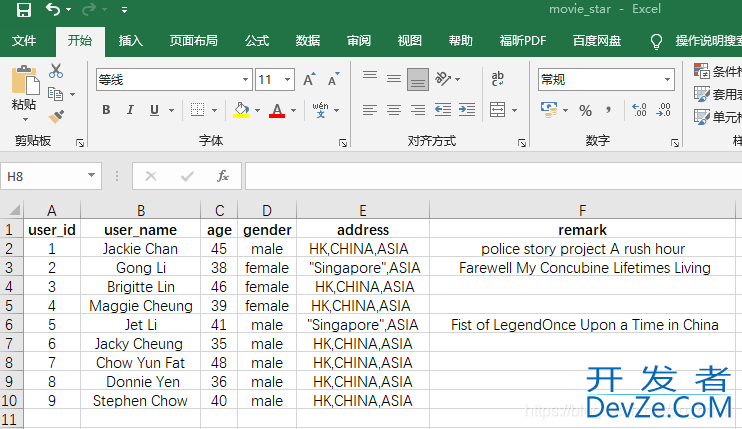This screenshot has height=429, width=742.
Task: Open the 插入 ribbon tab
Action: [130, 41]
